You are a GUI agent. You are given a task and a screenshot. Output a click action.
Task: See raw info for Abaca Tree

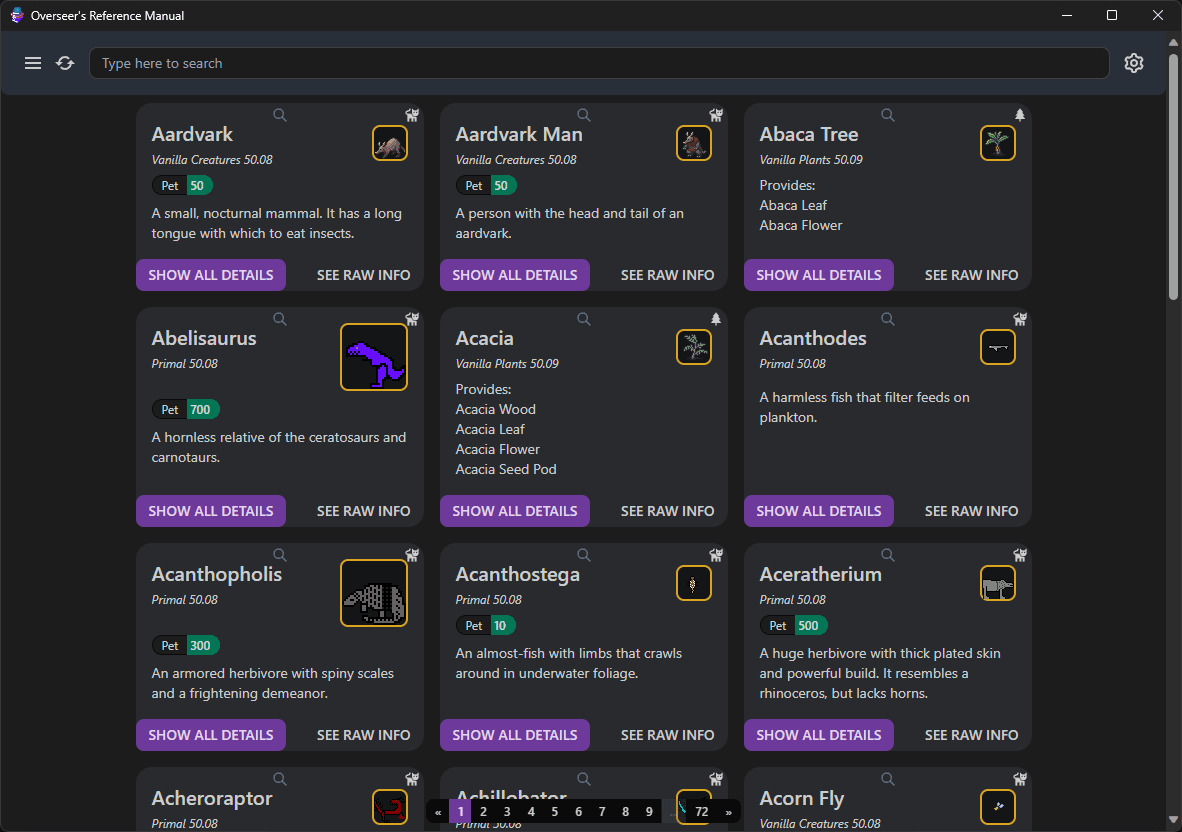(x=971, y=275)
